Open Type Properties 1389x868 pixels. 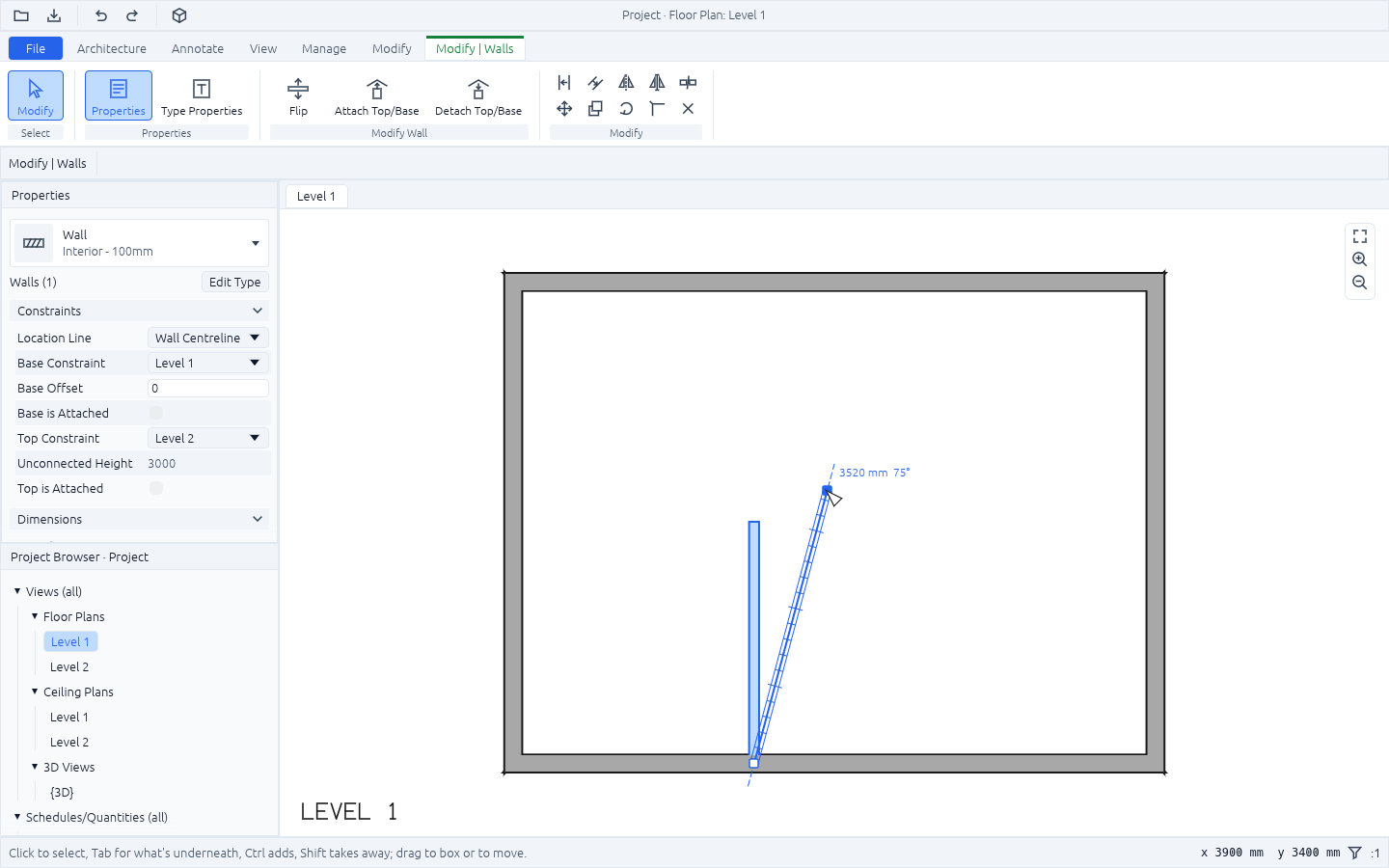pos(202,96)
